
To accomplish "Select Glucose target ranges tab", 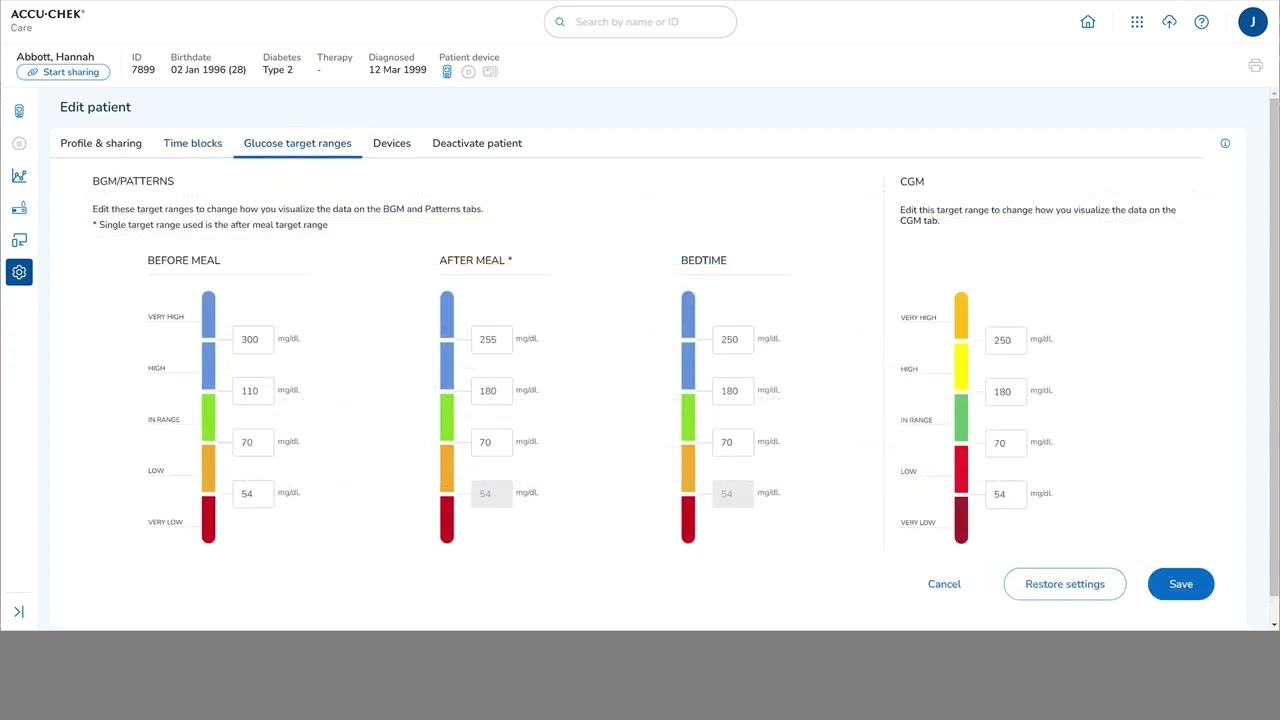I will pyautogui.click(x=298, y=143).
